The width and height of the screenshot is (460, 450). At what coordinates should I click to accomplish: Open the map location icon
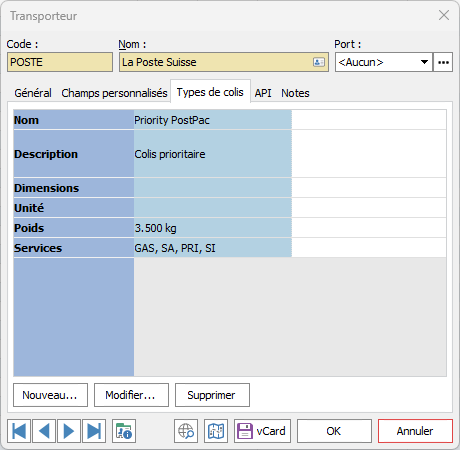tap(216, 431)
